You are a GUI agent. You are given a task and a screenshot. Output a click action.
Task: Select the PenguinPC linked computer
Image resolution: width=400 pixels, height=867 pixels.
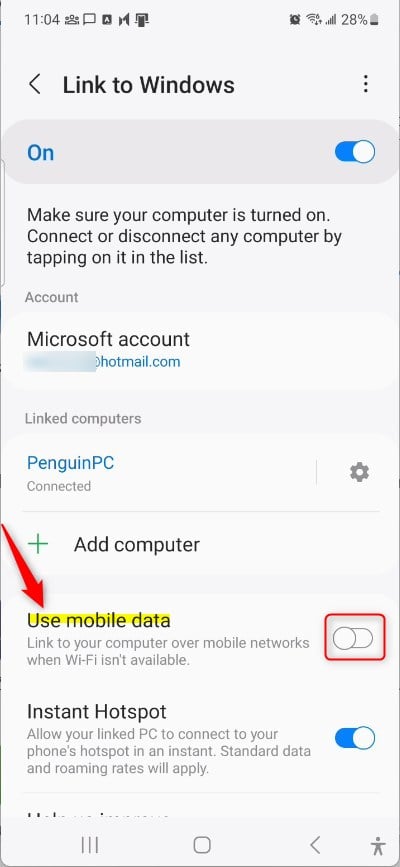click(x=166, y=473)
